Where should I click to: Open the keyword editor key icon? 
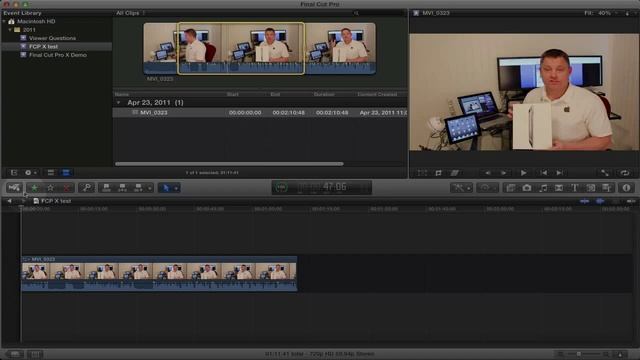(87, 188)
